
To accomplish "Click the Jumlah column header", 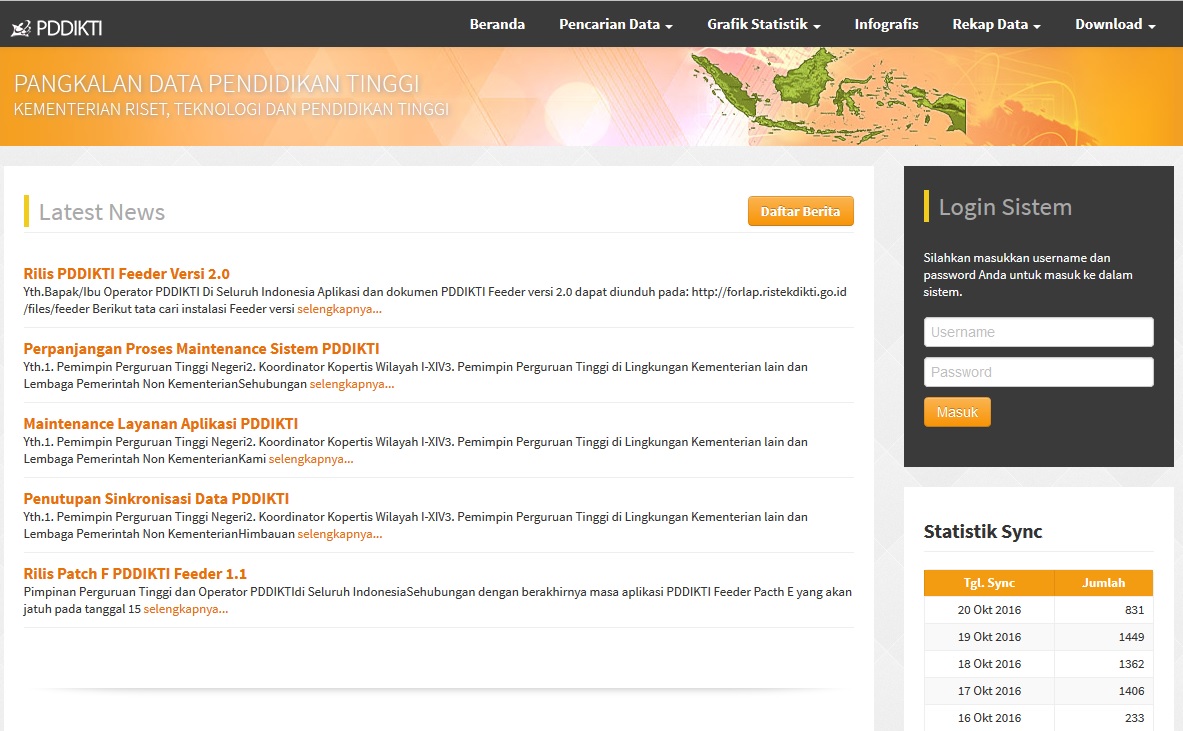I will [1104, 582].
